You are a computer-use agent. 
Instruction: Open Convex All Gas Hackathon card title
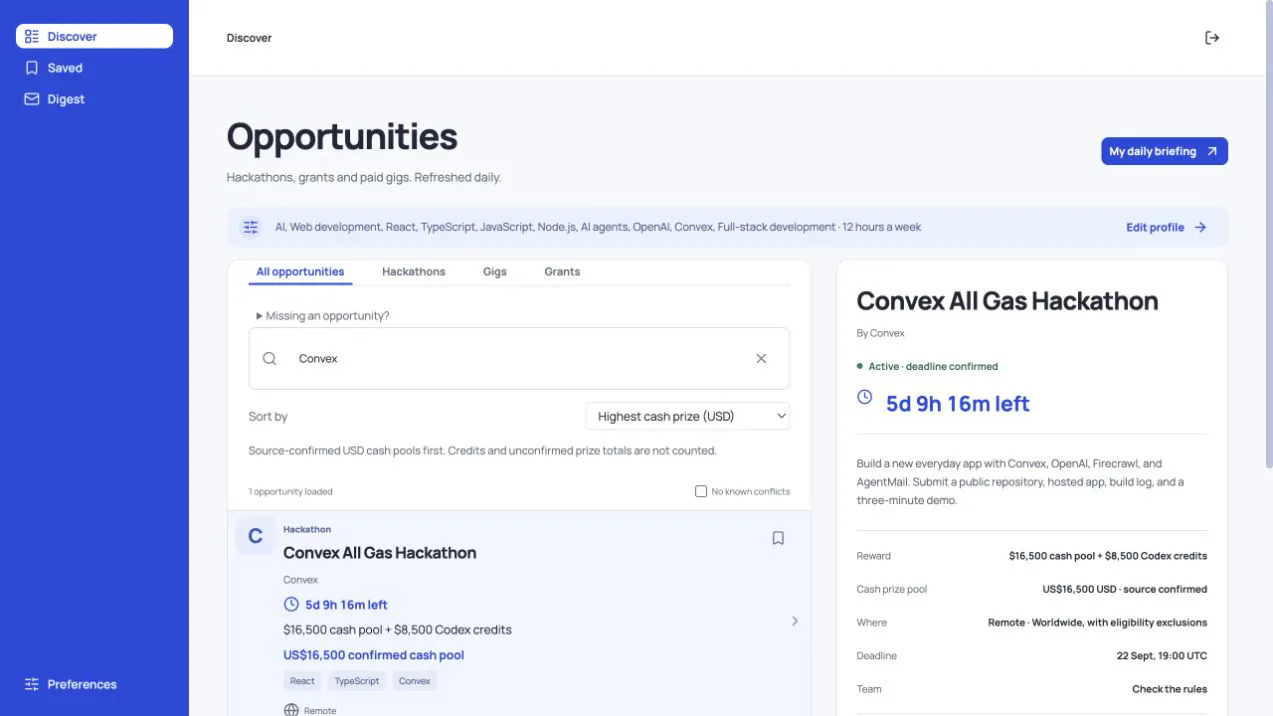(x=380, y=553)
